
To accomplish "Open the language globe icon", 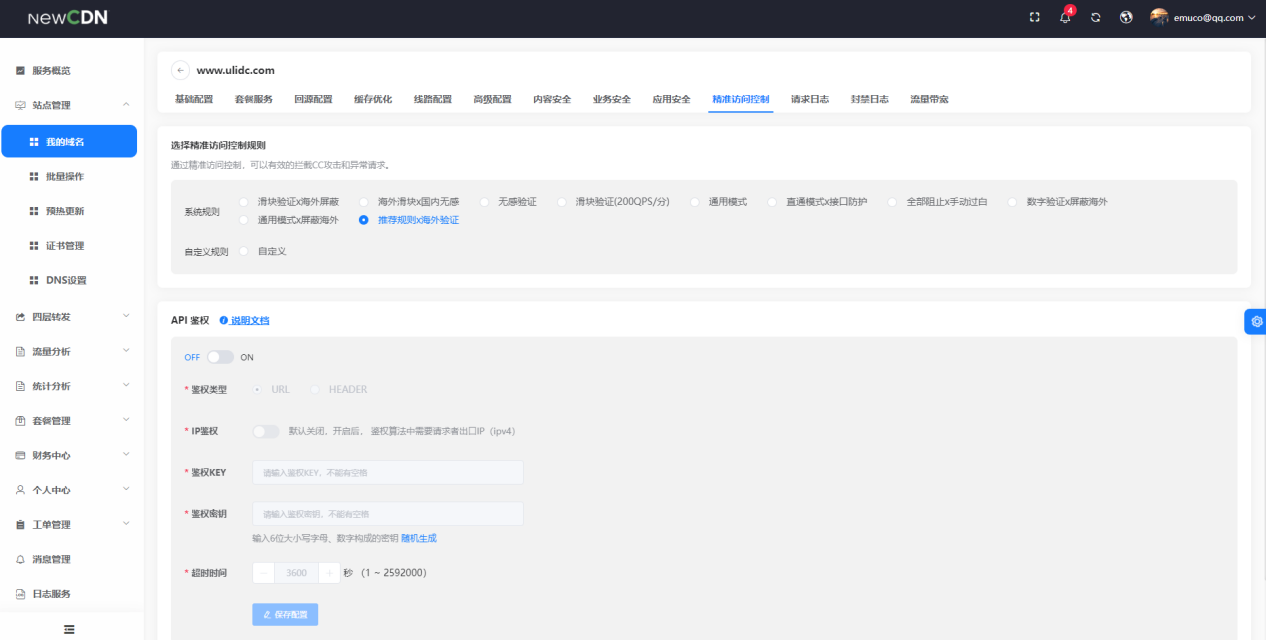I will click(1126, 18).
